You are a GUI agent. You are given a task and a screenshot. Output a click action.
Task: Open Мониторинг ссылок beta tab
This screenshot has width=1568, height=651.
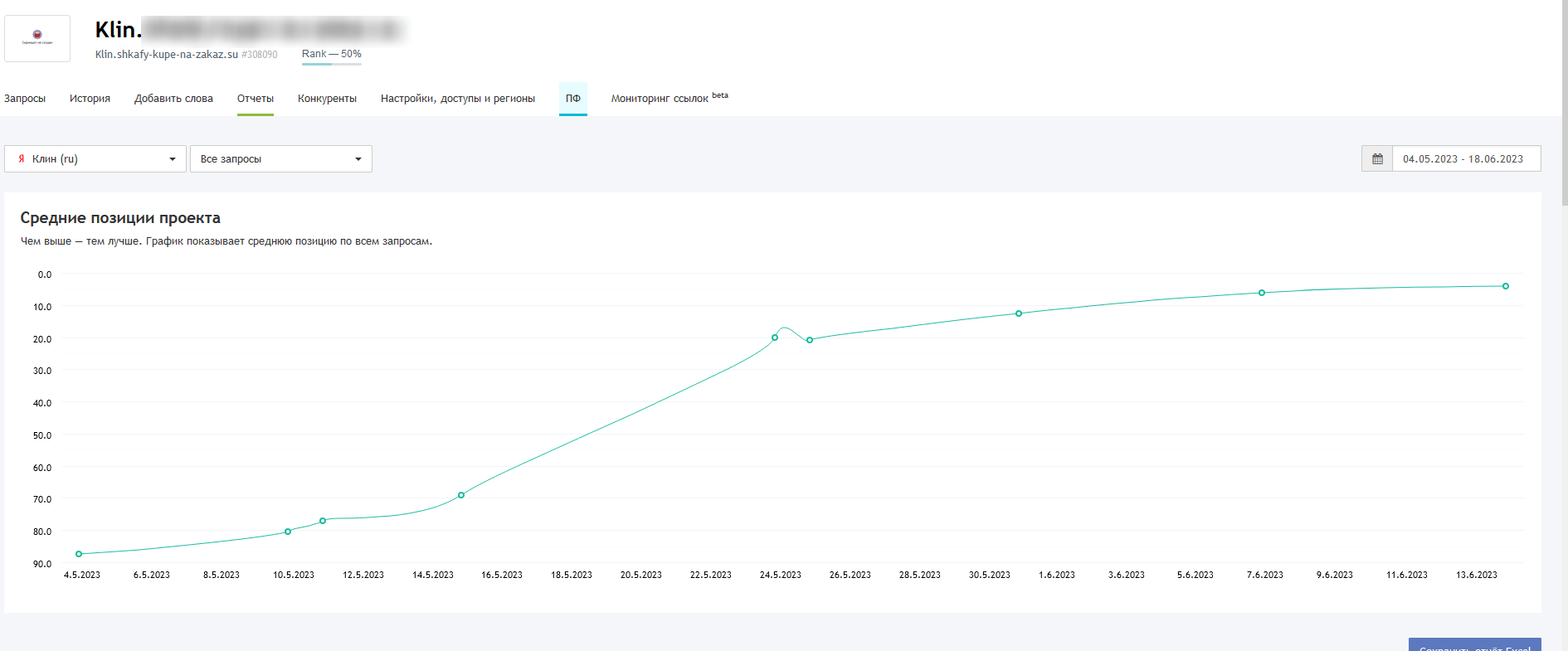669,99
